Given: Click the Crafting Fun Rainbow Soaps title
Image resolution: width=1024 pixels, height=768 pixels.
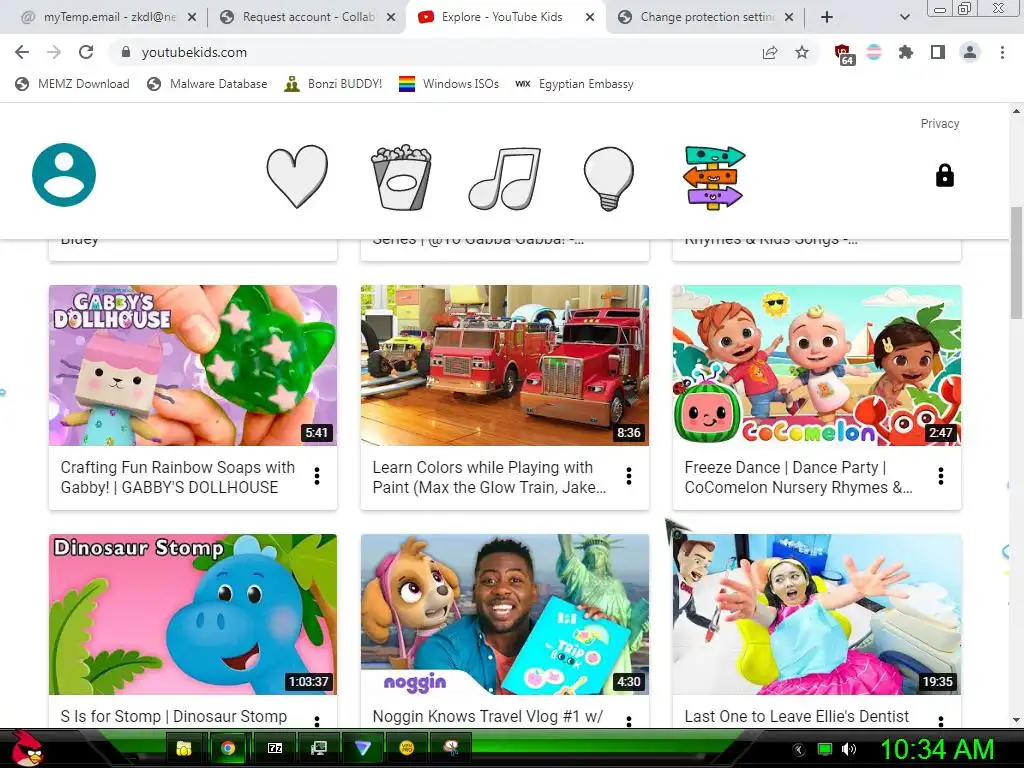Looking at the screenshot, I should pyautogui.click(x=178, y=477).
